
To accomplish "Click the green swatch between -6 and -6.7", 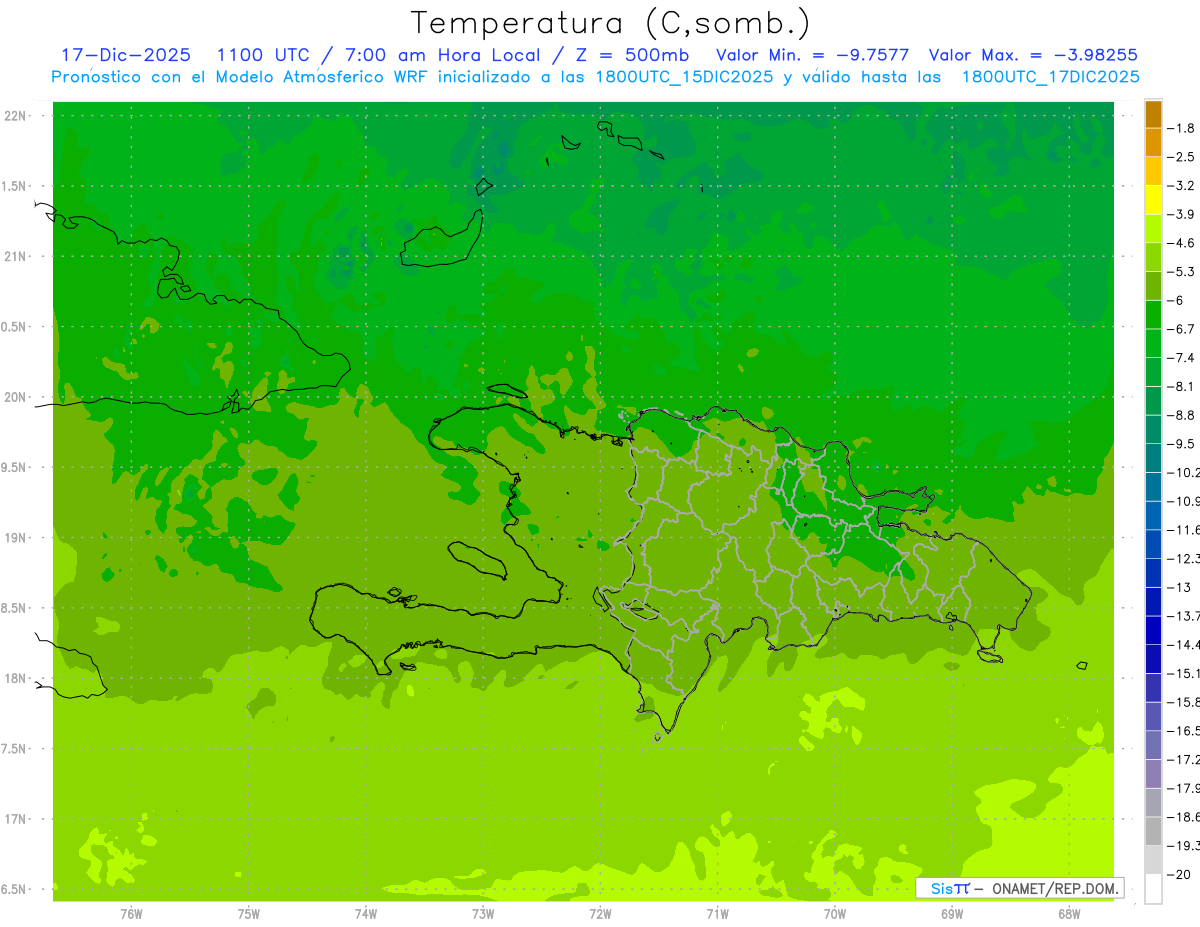I will point(1153,315).
